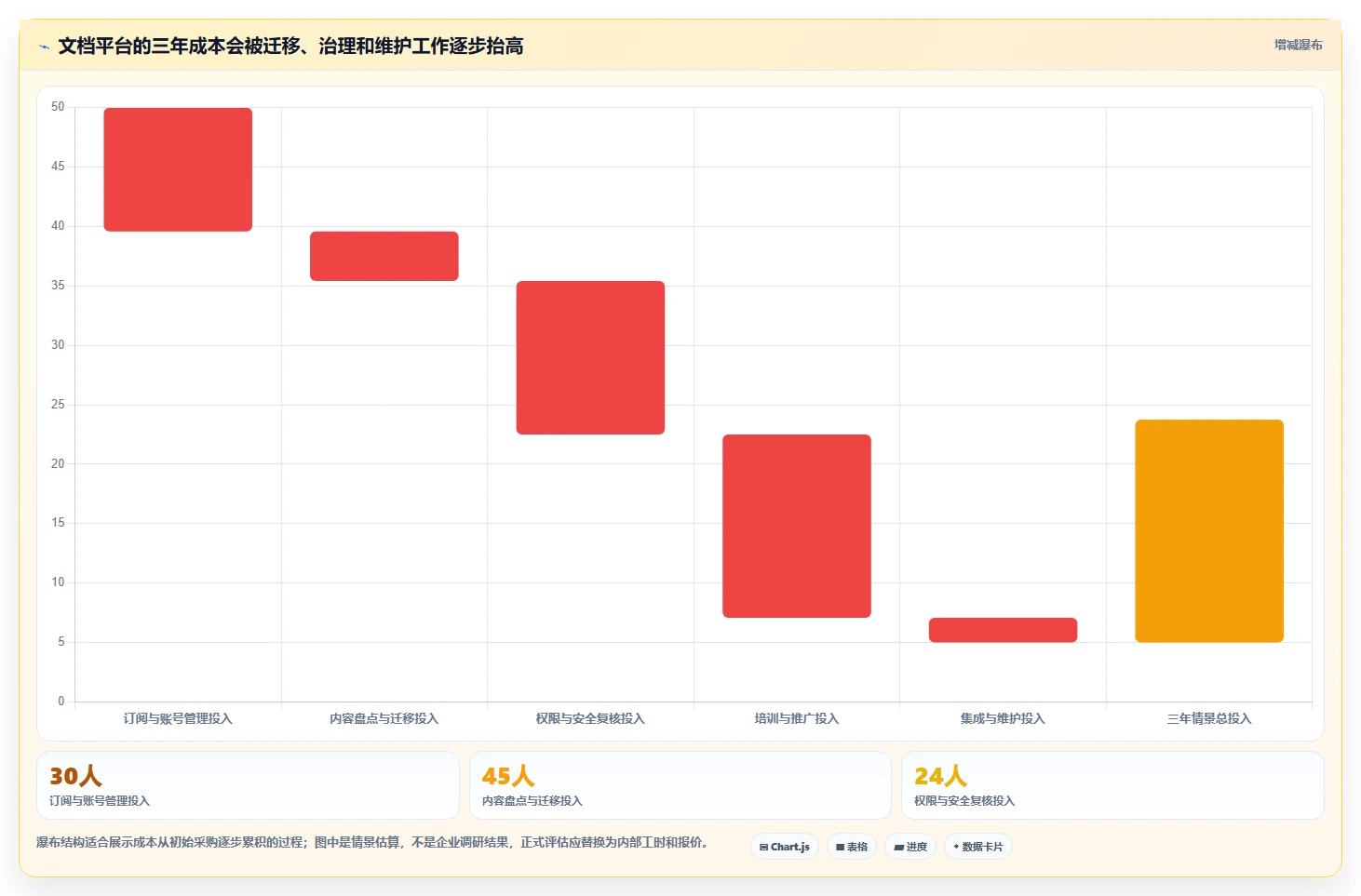
Task: Click x-axis label 集成与维护投入
Action: click(1003, 718)
